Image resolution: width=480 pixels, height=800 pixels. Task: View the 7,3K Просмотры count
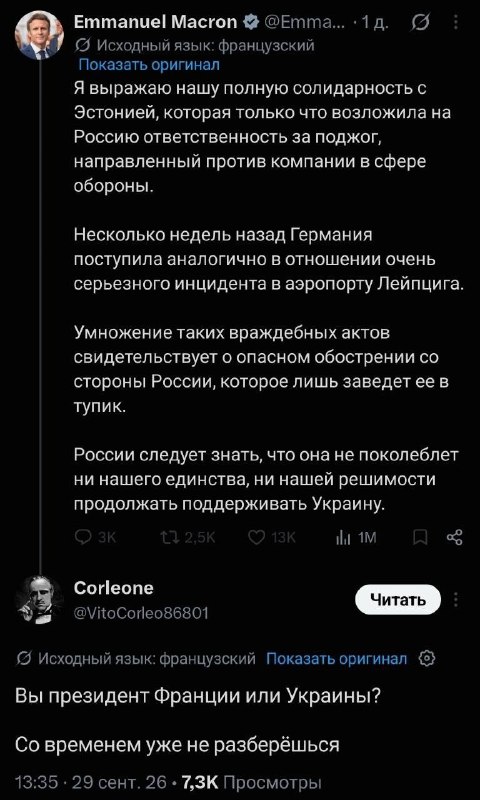pyautogui.click(x=251, y=781)
